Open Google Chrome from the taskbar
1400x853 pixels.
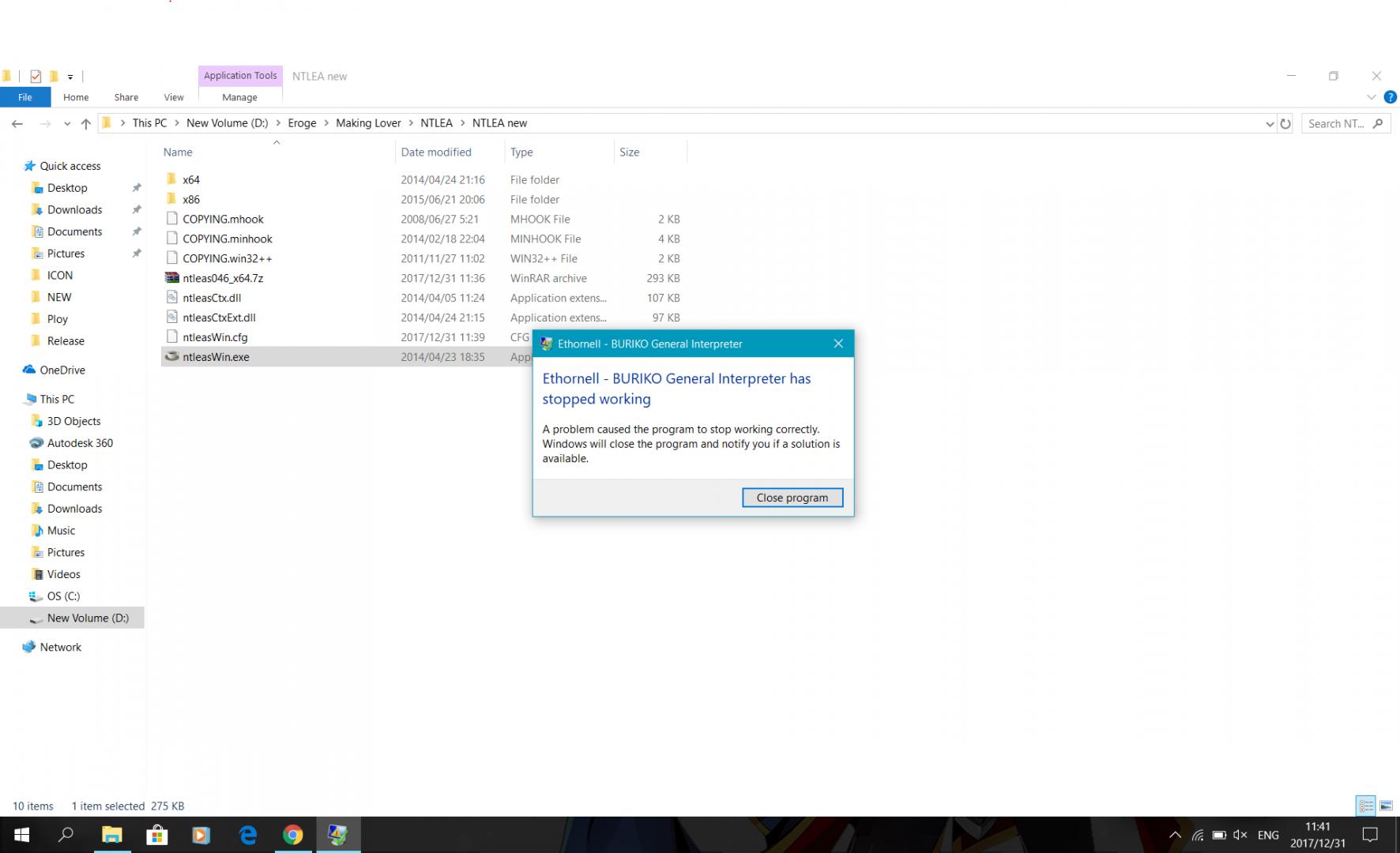coord(292,835)
